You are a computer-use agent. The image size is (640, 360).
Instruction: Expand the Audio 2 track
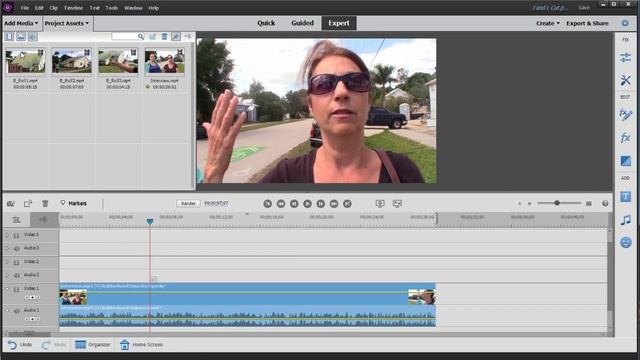(x=7, y=275)
